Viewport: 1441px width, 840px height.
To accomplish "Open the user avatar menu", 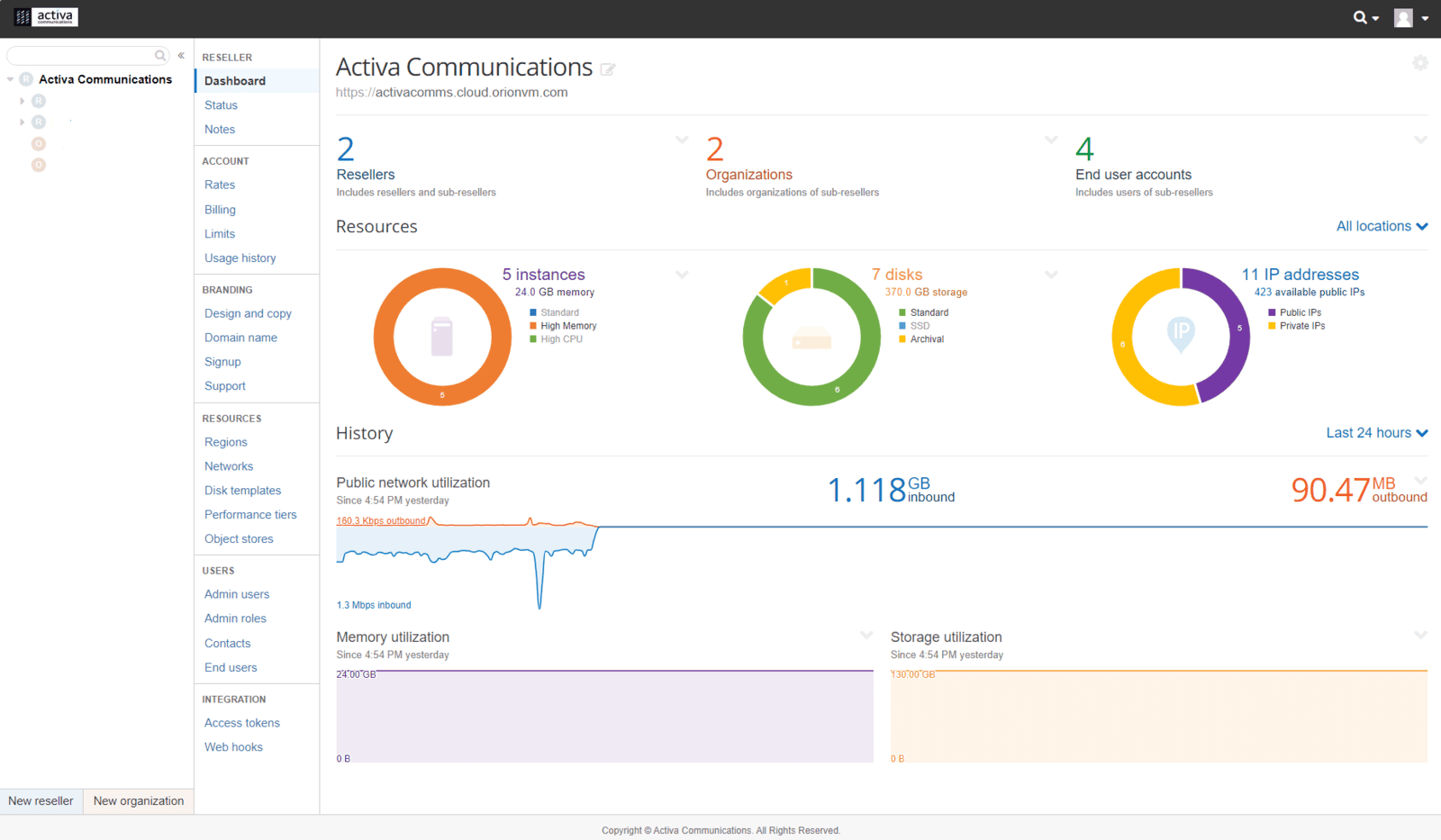I will point(1410,18).
